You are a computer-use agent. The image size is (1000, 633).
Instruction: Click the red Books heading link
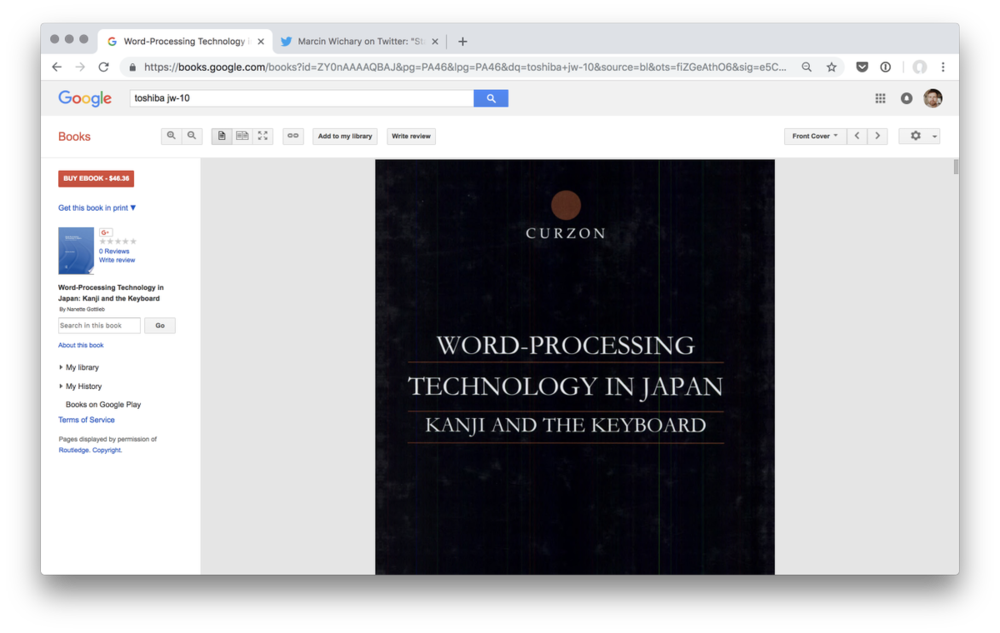coord(74,136)
